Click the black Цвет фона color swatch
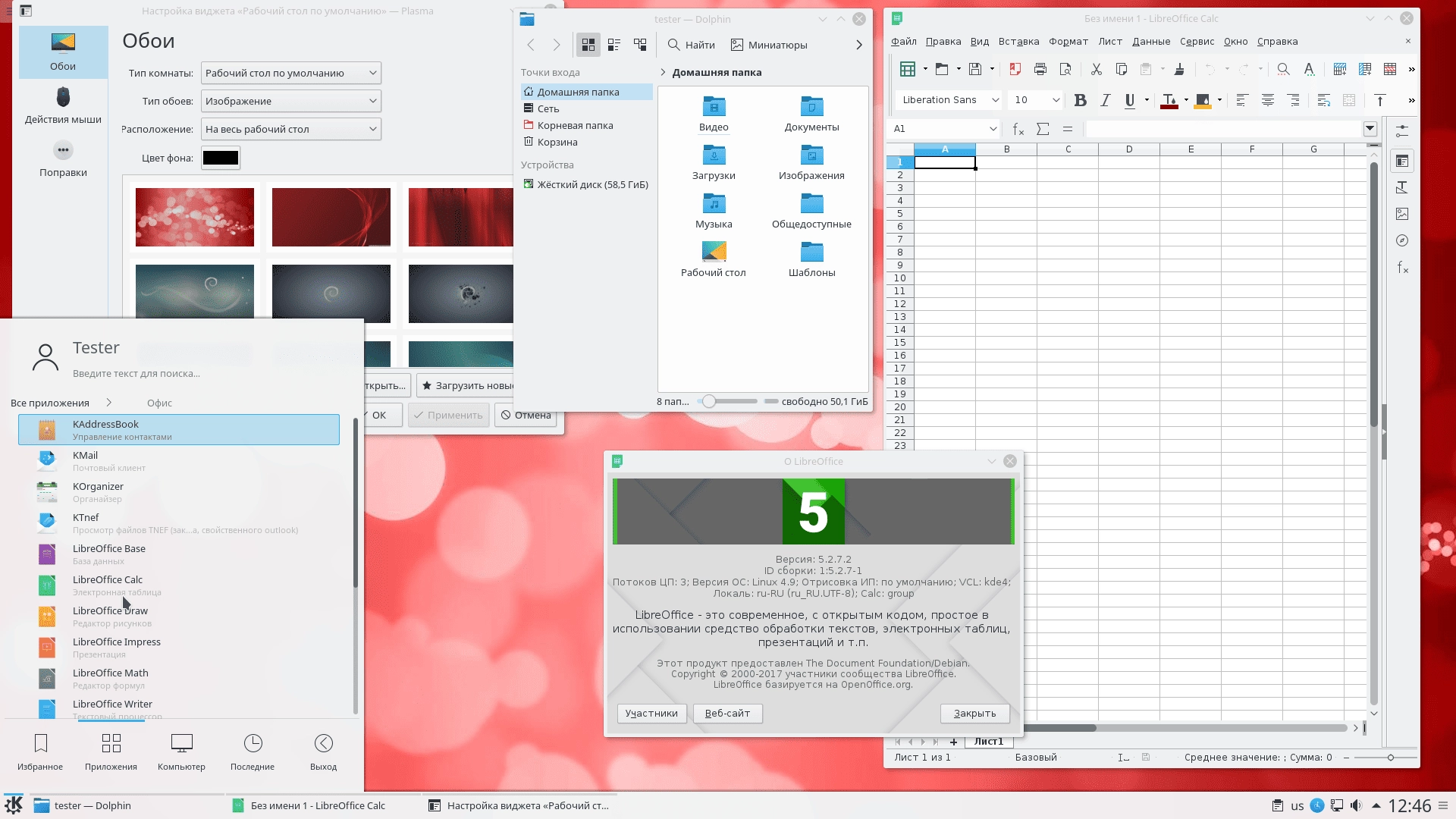This screenshot has width=1456, height=819. click(221, 158)
